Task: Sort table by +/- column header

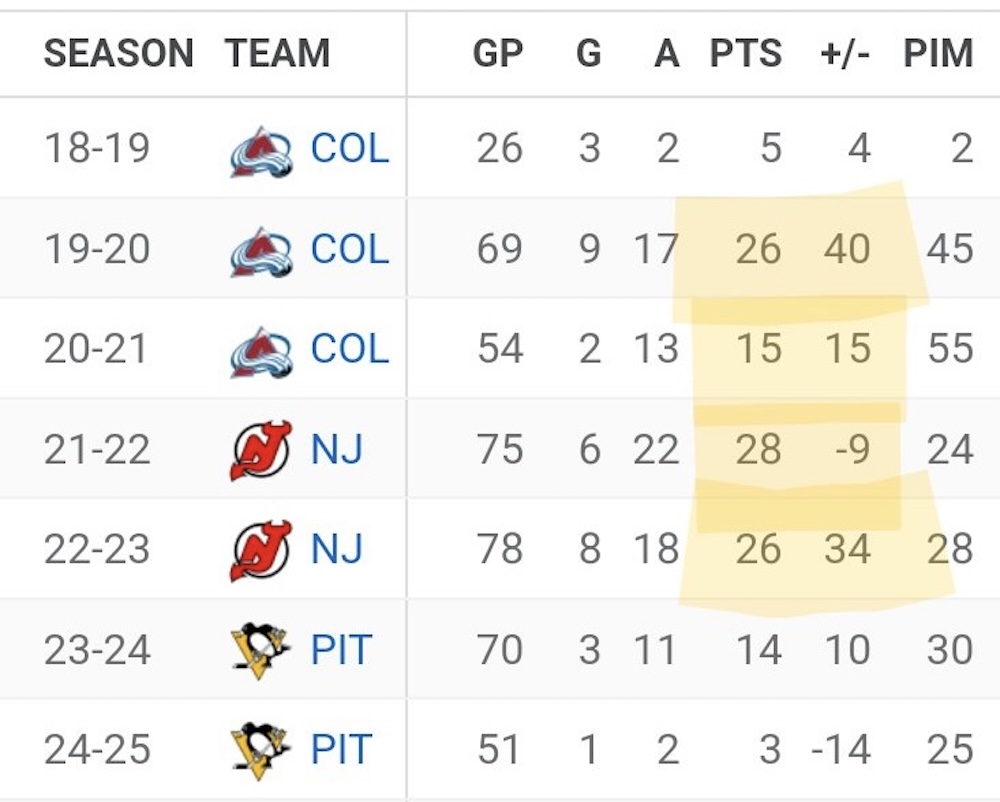Action: [x=845, y=53]
